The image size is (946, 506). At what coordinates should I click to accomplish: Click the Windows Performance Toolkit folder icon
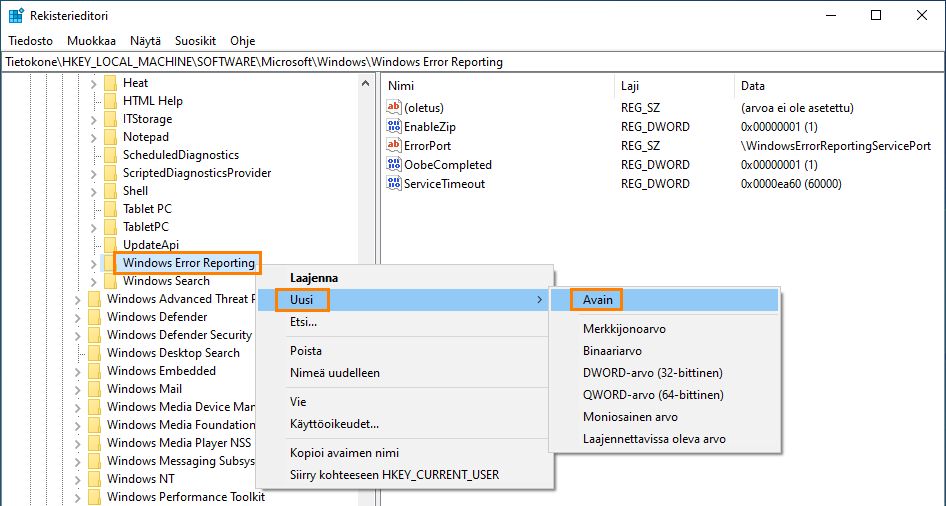pos(94,497)
